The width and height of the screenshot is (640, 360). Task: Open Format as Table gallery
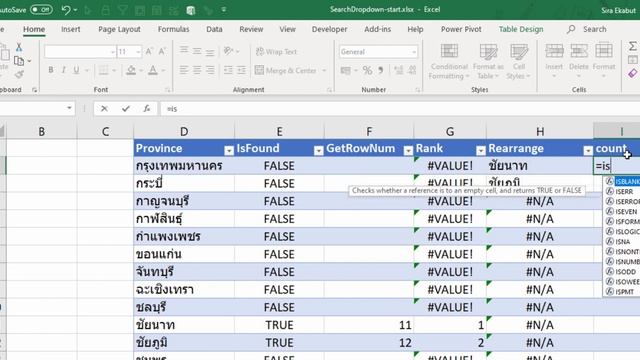coord(488,62)
